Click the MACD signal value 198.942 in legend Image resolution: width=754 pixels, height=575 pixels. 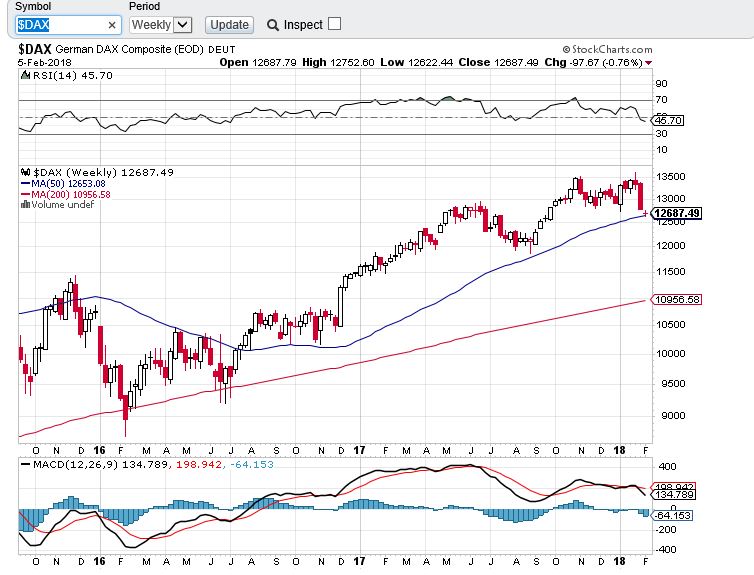coord(199,464)
